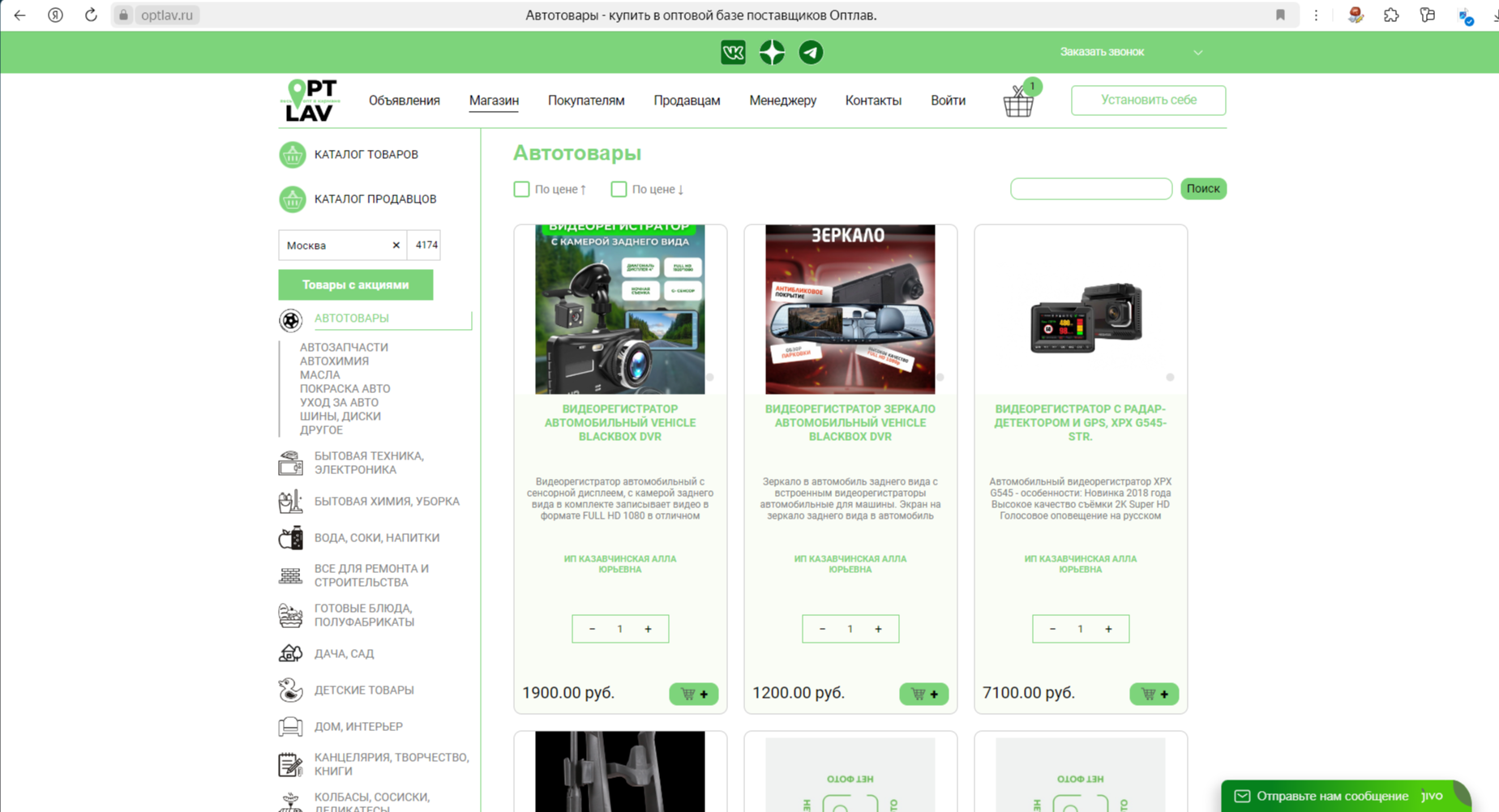Go to the OPT LAV logo homepage
This screenshot has width=1499, height=812.
point(310,100)
